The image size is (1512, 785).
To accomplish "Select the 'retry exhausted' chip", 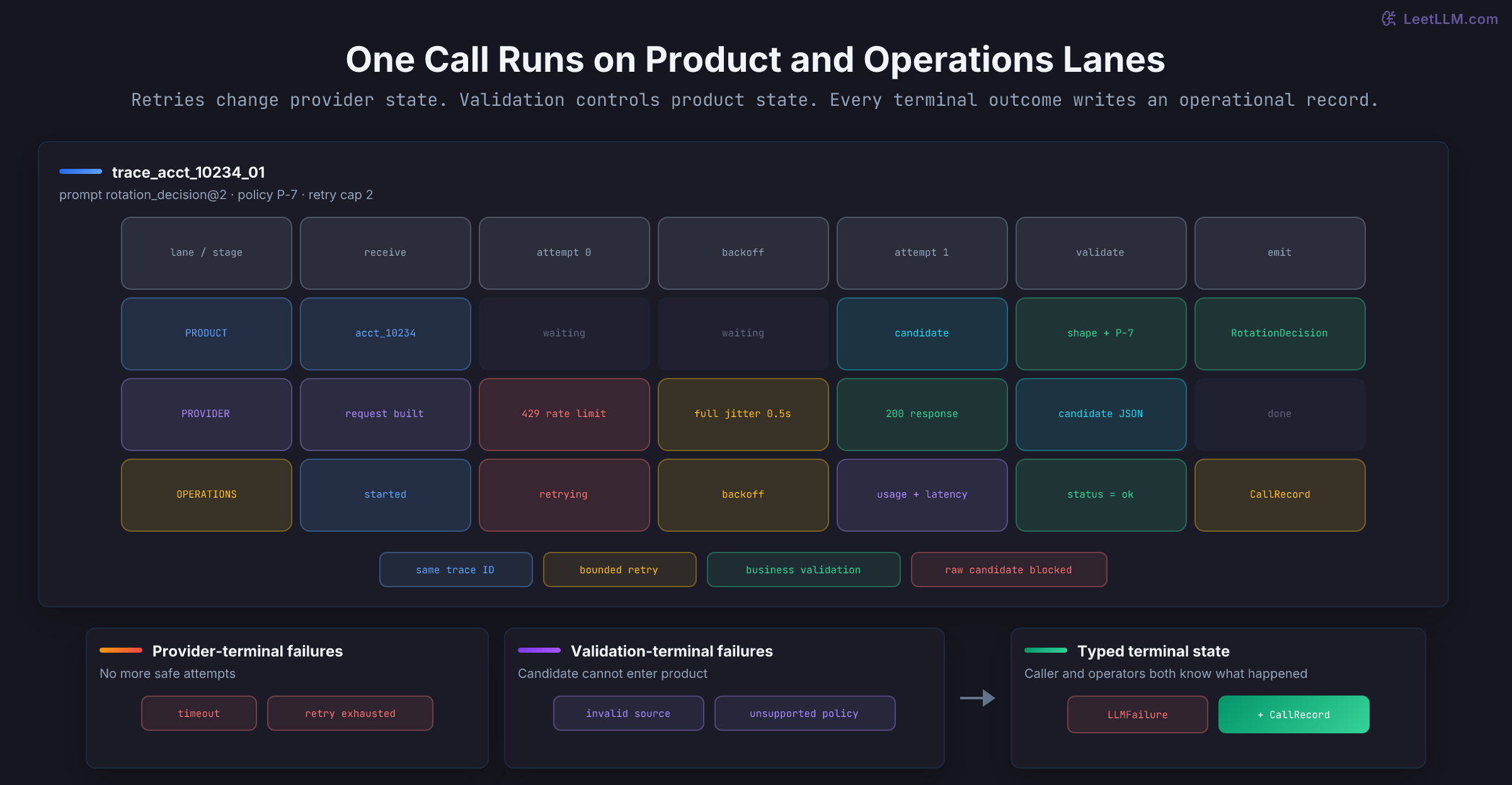I will (x=350, y=713).
